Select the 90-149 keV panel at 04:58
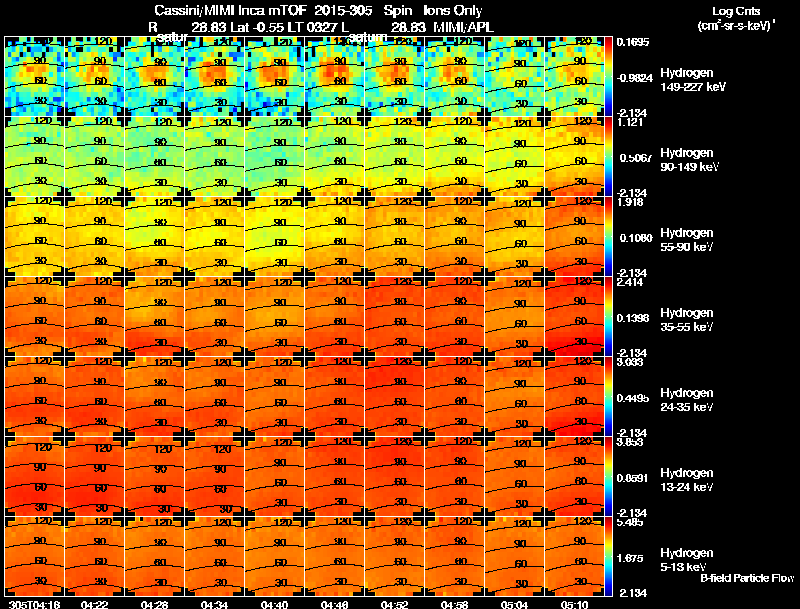The height and width of the screenshot is (609, 800). (x=455, y=156)
